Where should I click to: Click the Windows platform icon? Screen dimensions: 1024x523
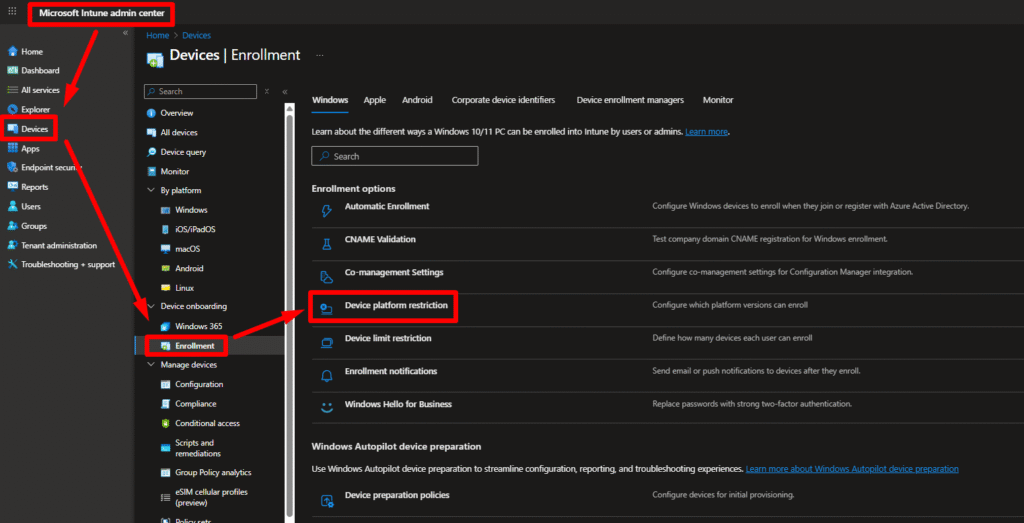(x=165, y=210)
